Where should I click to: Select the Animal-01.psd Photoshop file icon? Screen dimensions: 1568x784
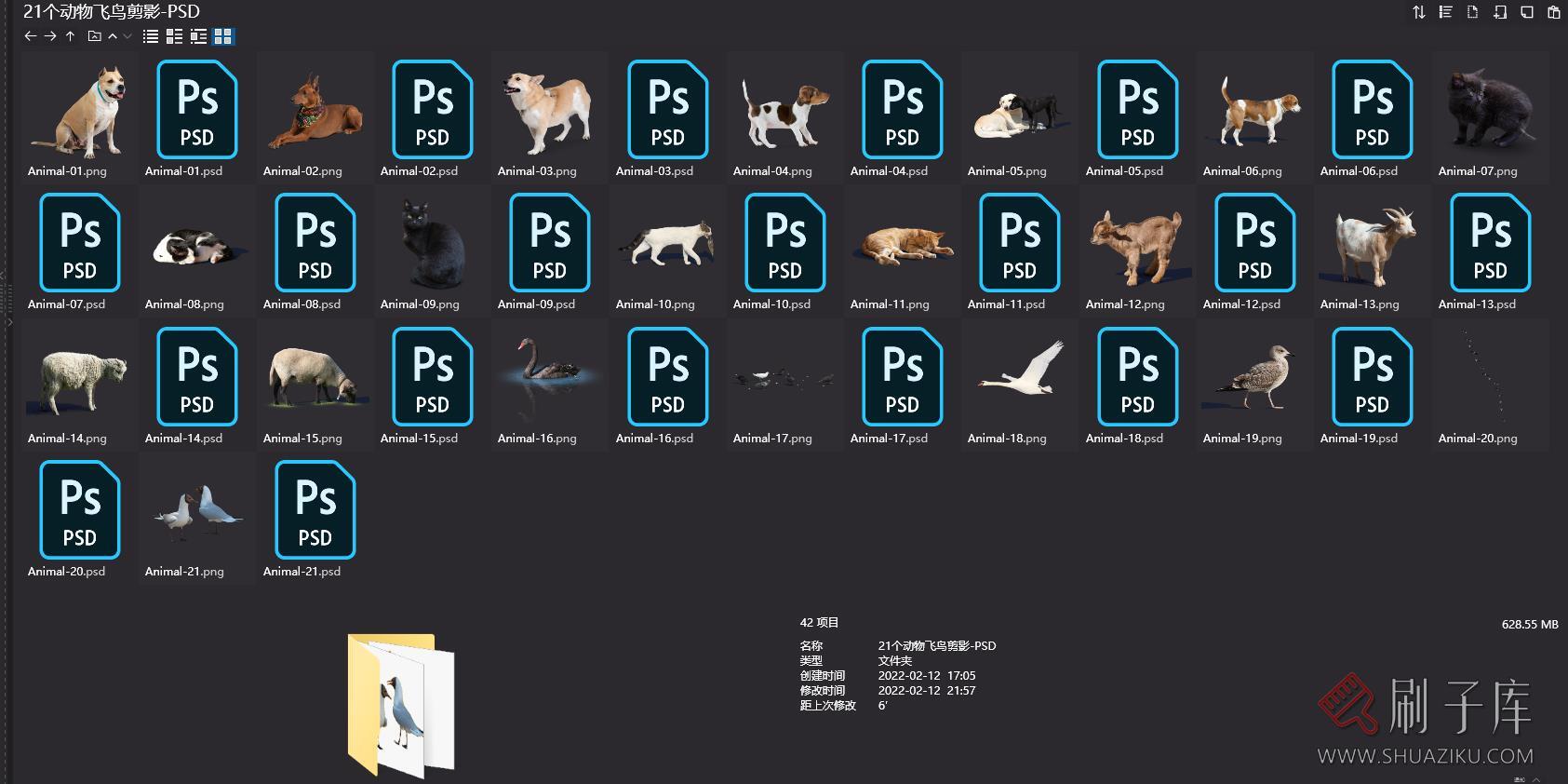click(196, 110)
